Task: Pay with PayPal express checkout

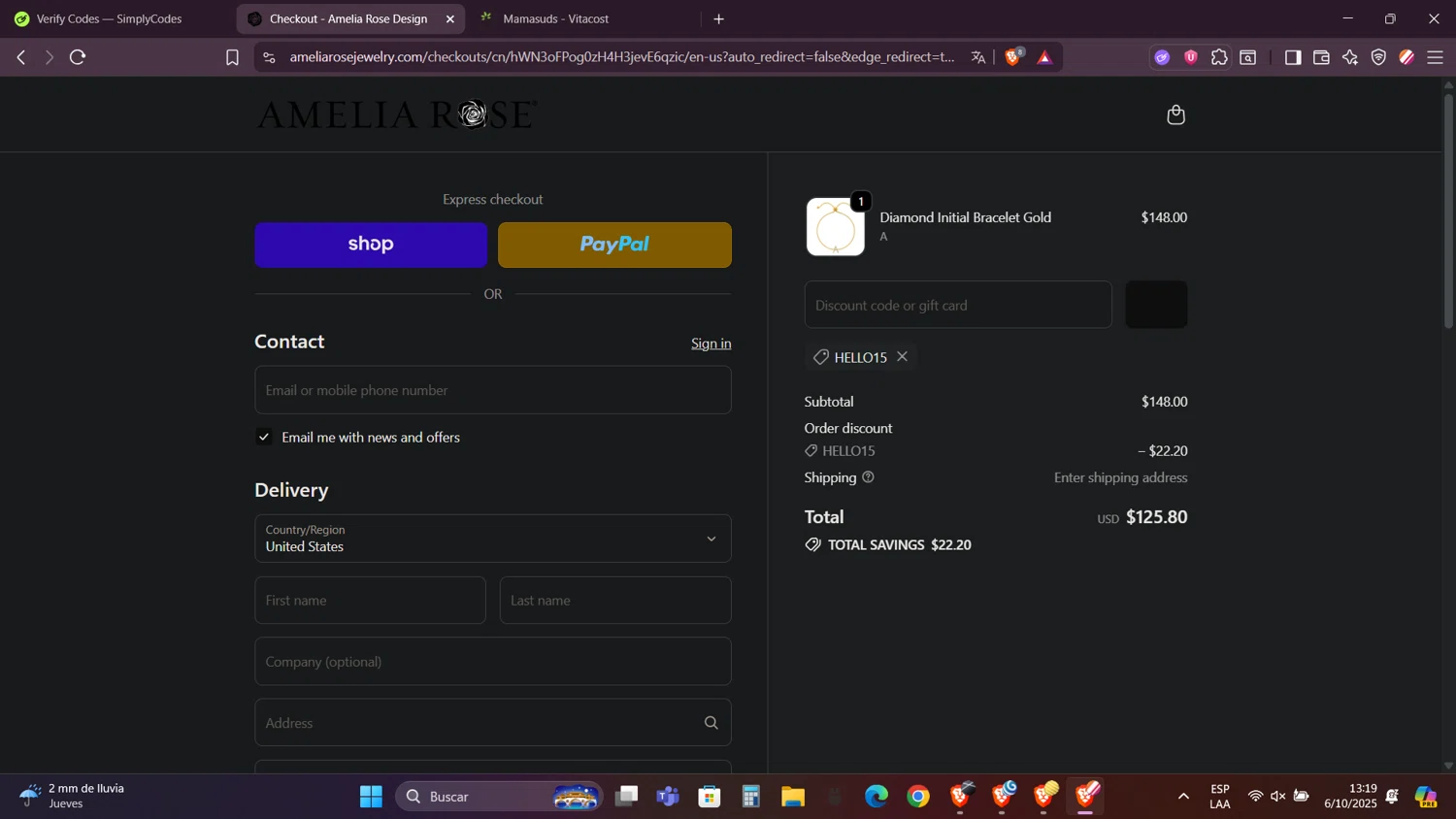Action: 614,245
